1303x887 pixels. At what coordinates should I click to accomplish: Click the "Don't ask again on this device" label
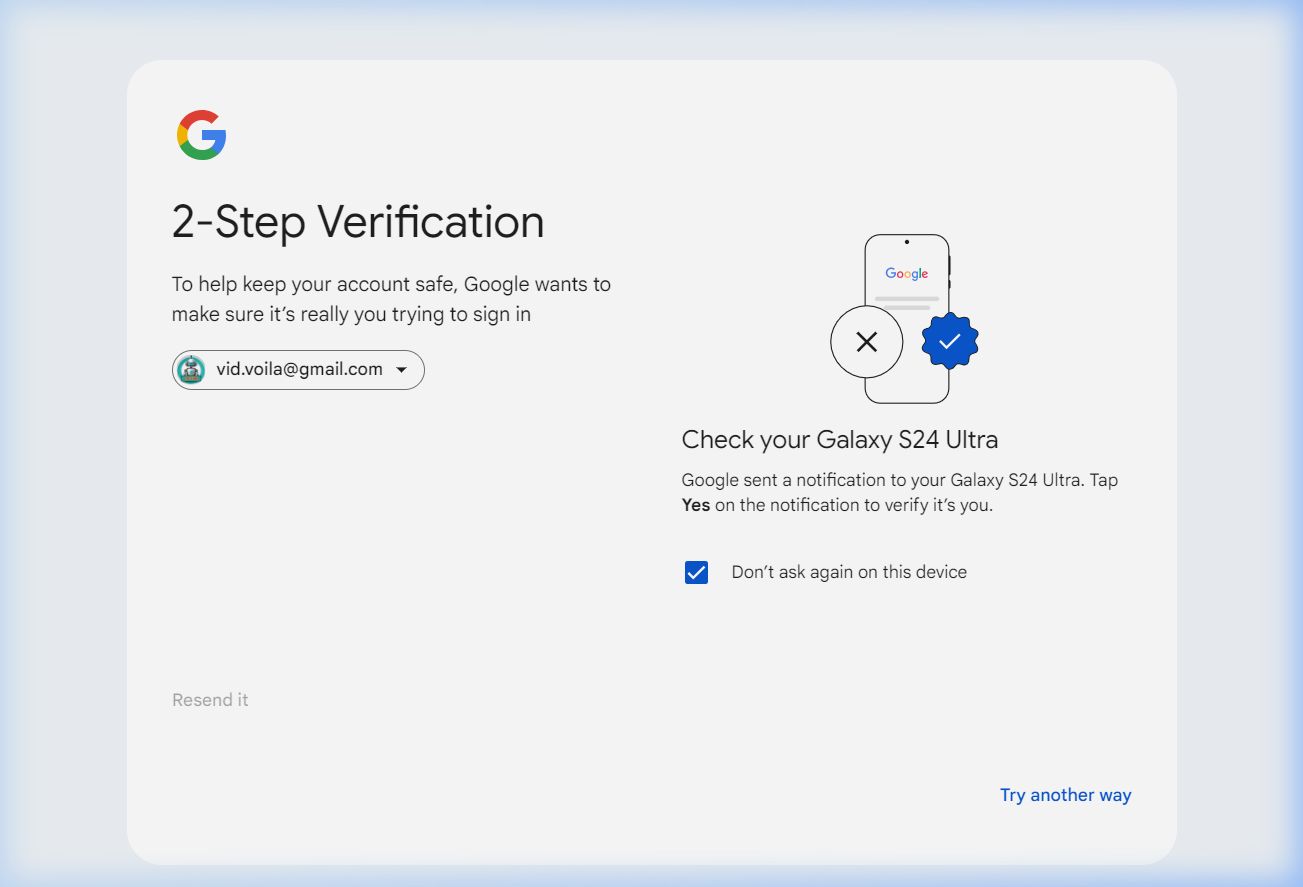click(849, 572)
